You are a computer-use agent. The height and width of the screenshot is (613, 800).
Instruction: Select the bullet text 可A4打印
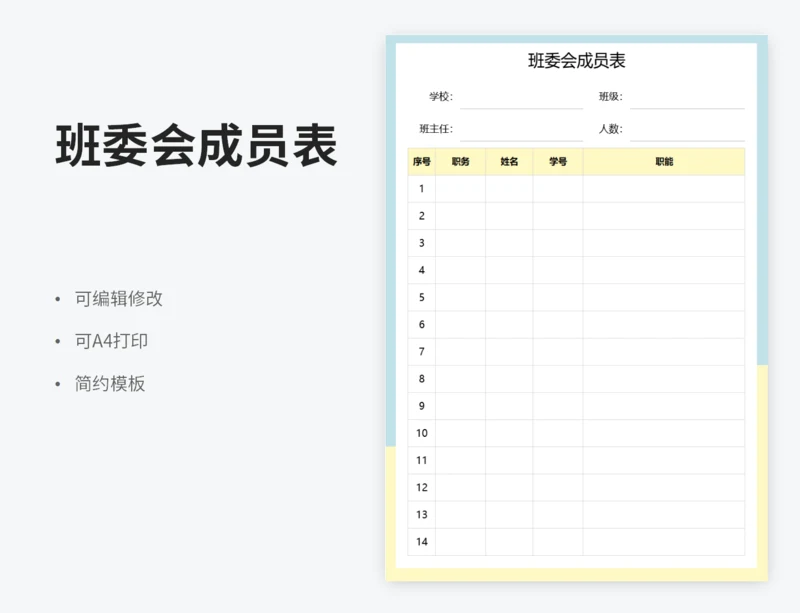pos(111,341)
